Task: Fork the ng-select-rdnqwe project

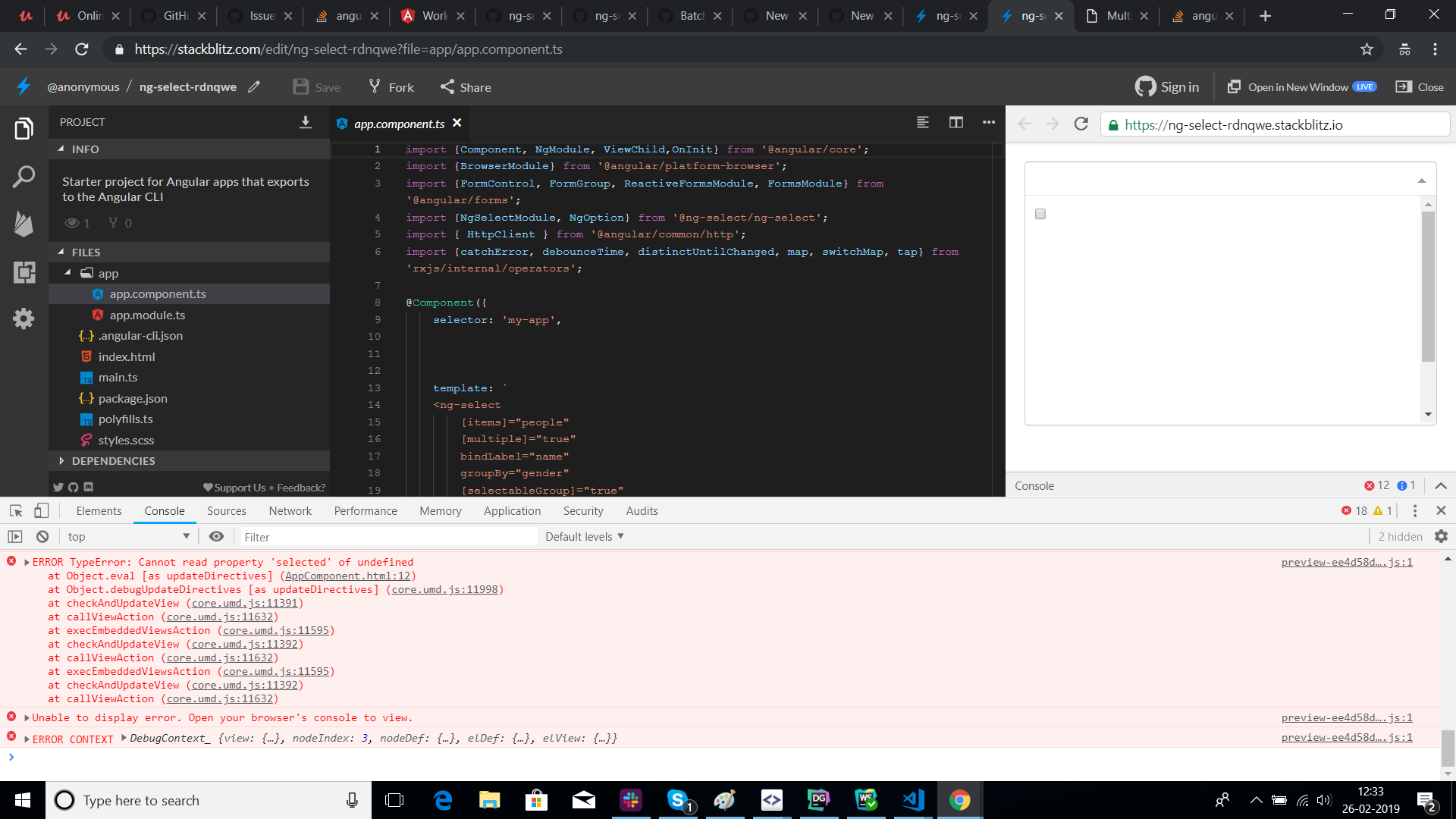Action: click(x=390, y=86)
